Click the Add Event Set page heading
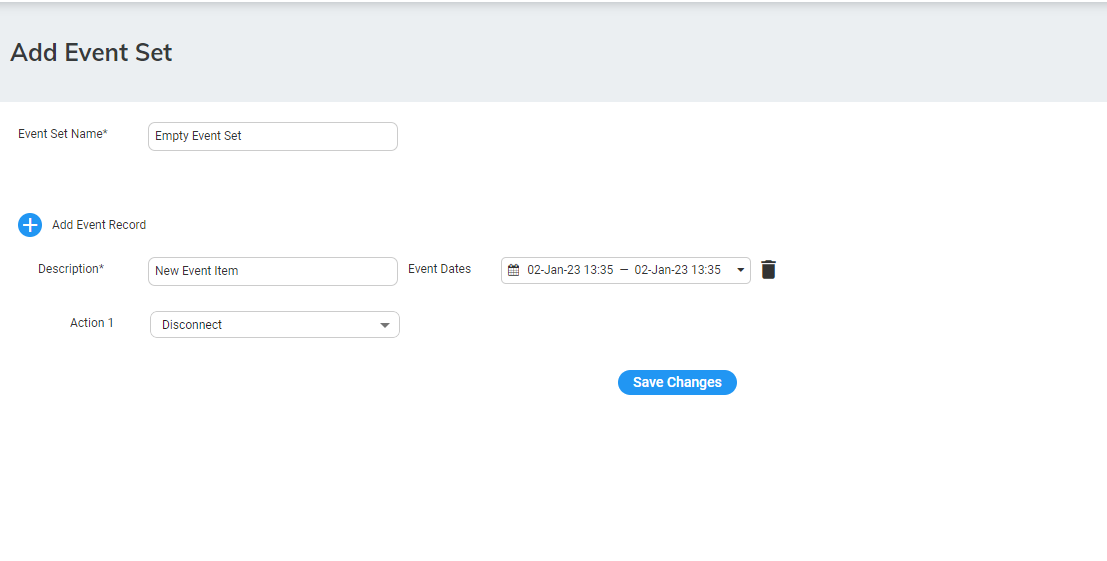1107x561 pixels. [x=91, y=53]
